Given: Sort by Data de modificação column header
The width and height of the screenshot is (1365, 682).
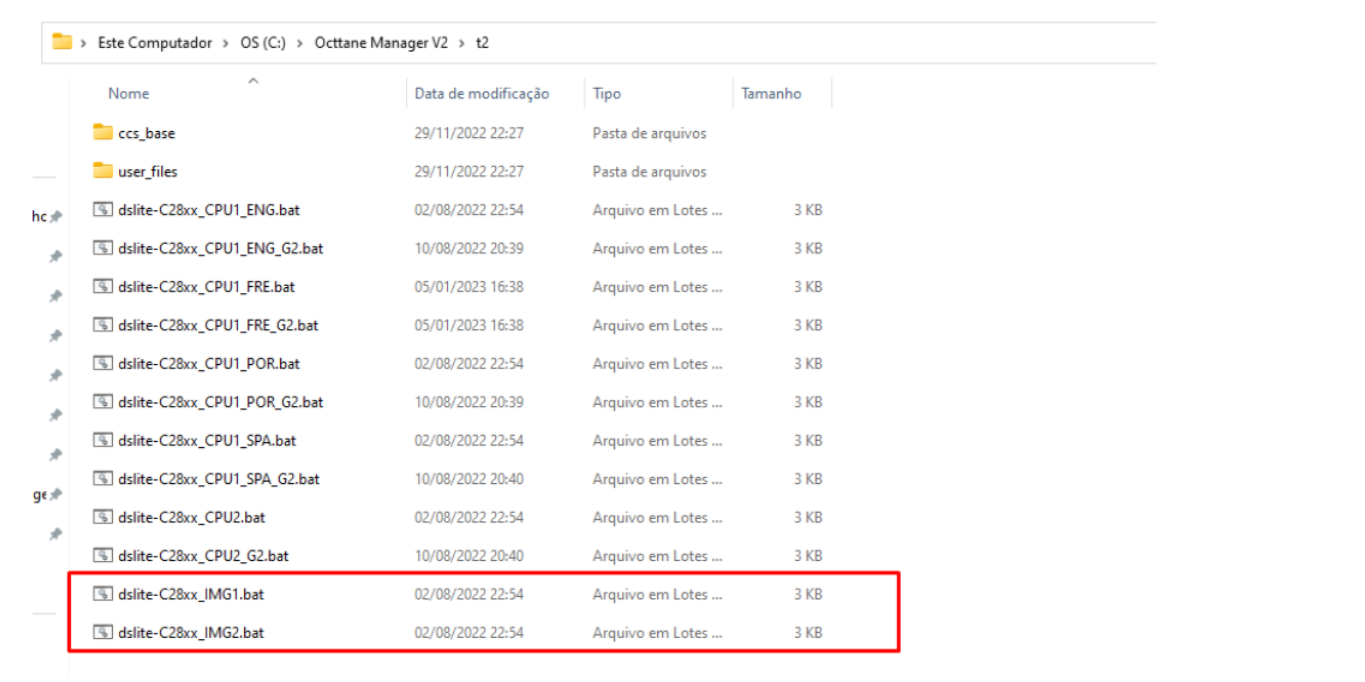Looking at the screenshot, I should [482, 94].
